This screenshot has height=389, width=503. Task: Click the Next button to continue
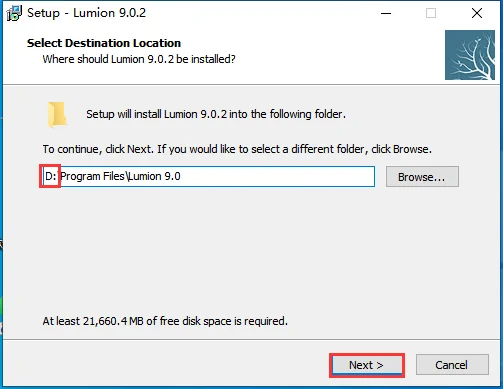pos(367,365)
